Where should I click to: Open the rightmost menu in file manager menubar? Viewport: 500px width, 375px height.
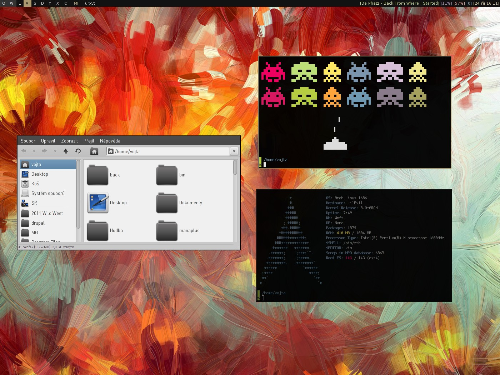click(110, 141)
